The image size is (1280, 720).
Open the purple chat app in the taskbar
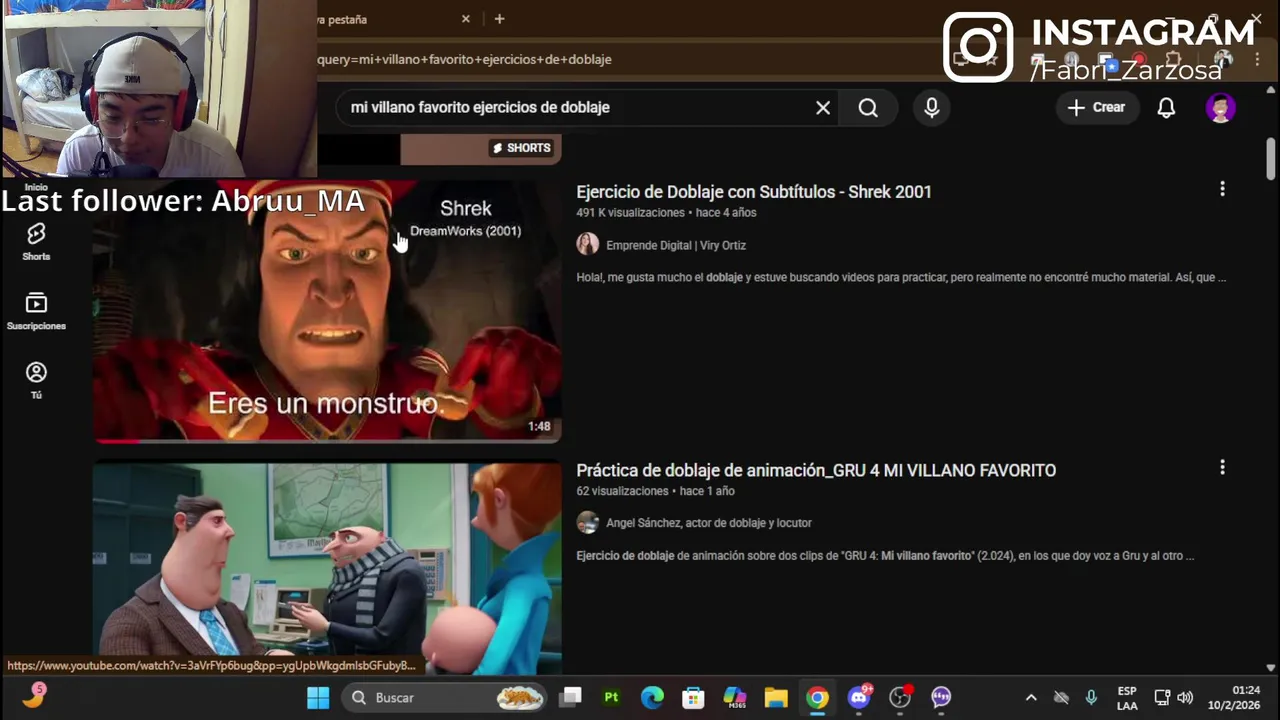[941, 697]
